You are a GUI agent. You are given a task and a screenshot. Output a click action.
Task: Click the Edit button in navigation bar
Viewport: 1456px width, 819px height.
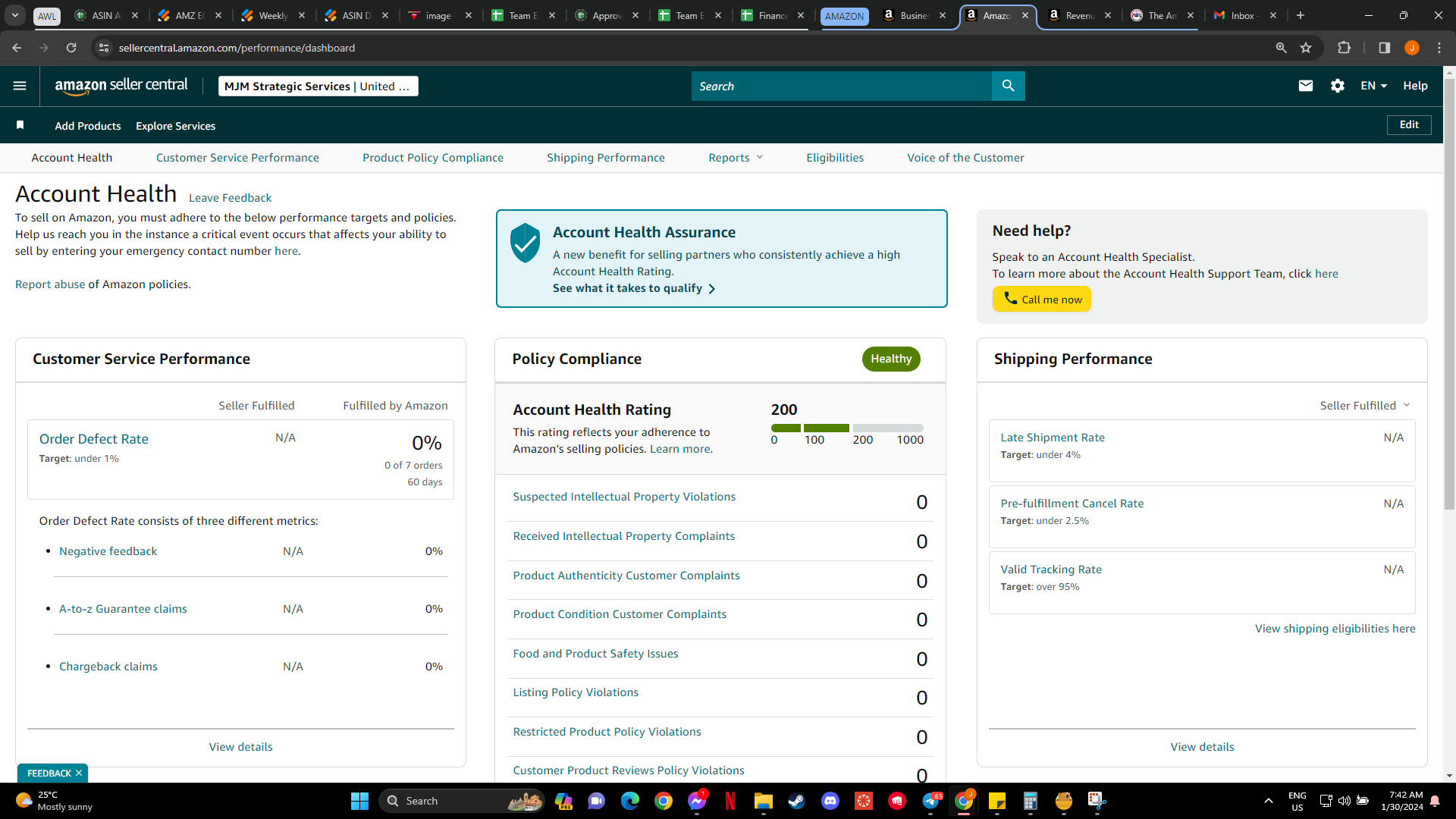tap(1409, 125)
